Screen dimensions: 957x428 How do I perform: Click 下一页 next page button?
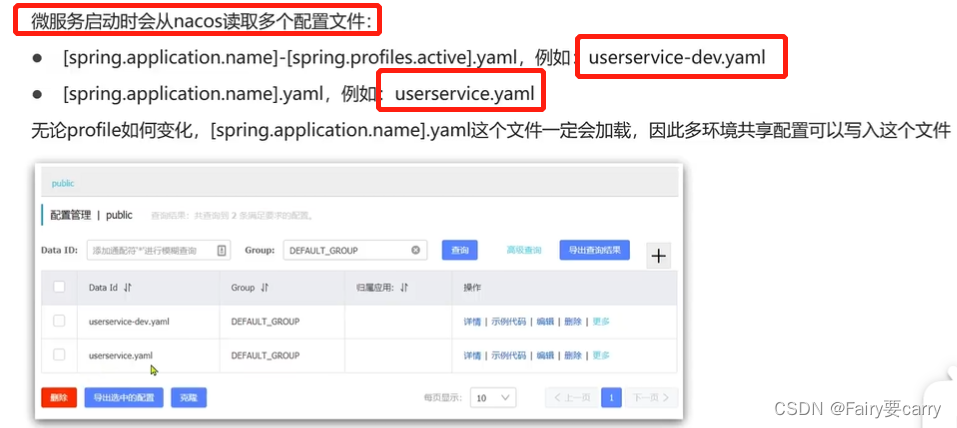coord(651,397)
